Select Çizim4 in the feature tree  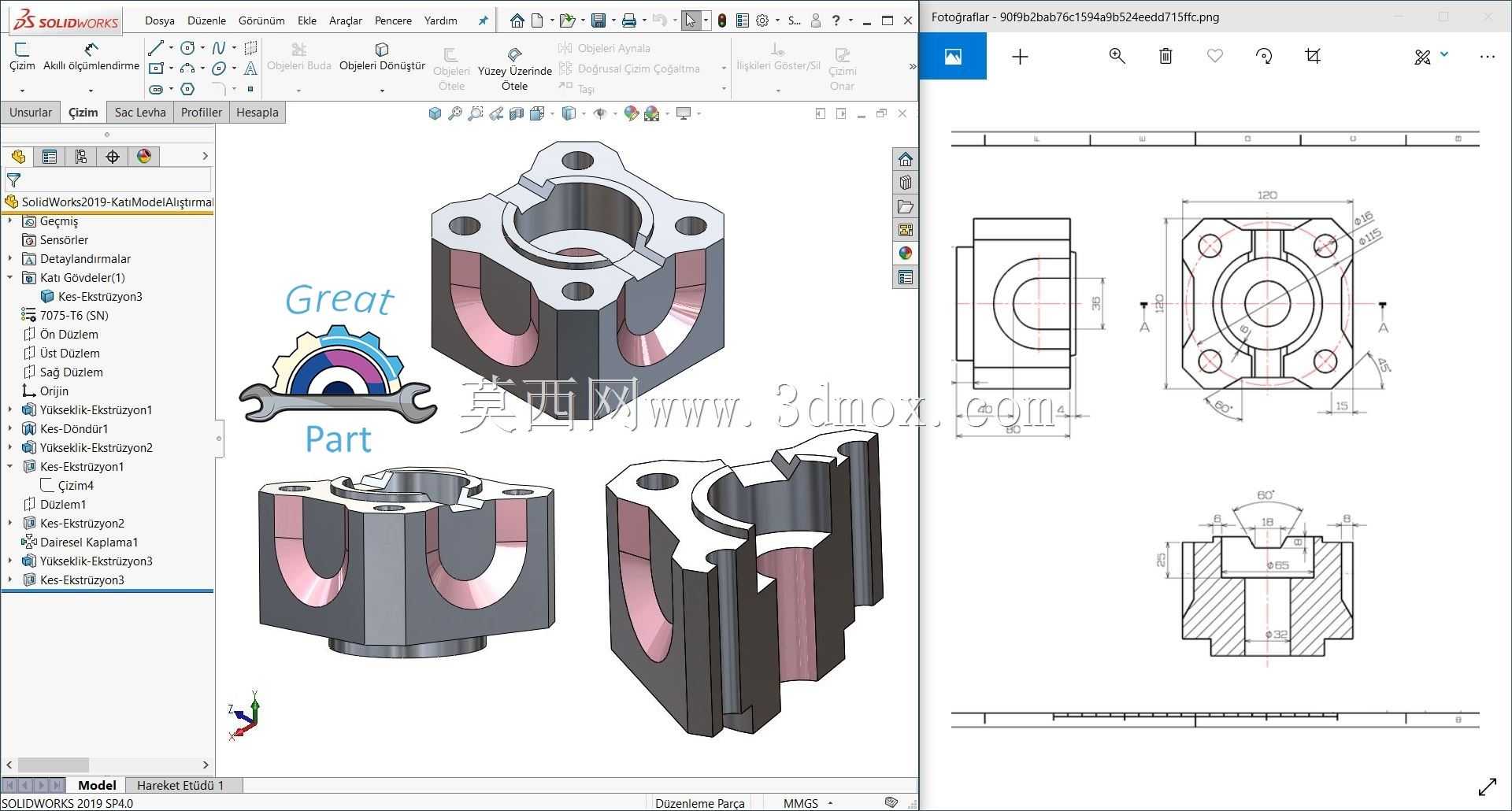[76, 486]
